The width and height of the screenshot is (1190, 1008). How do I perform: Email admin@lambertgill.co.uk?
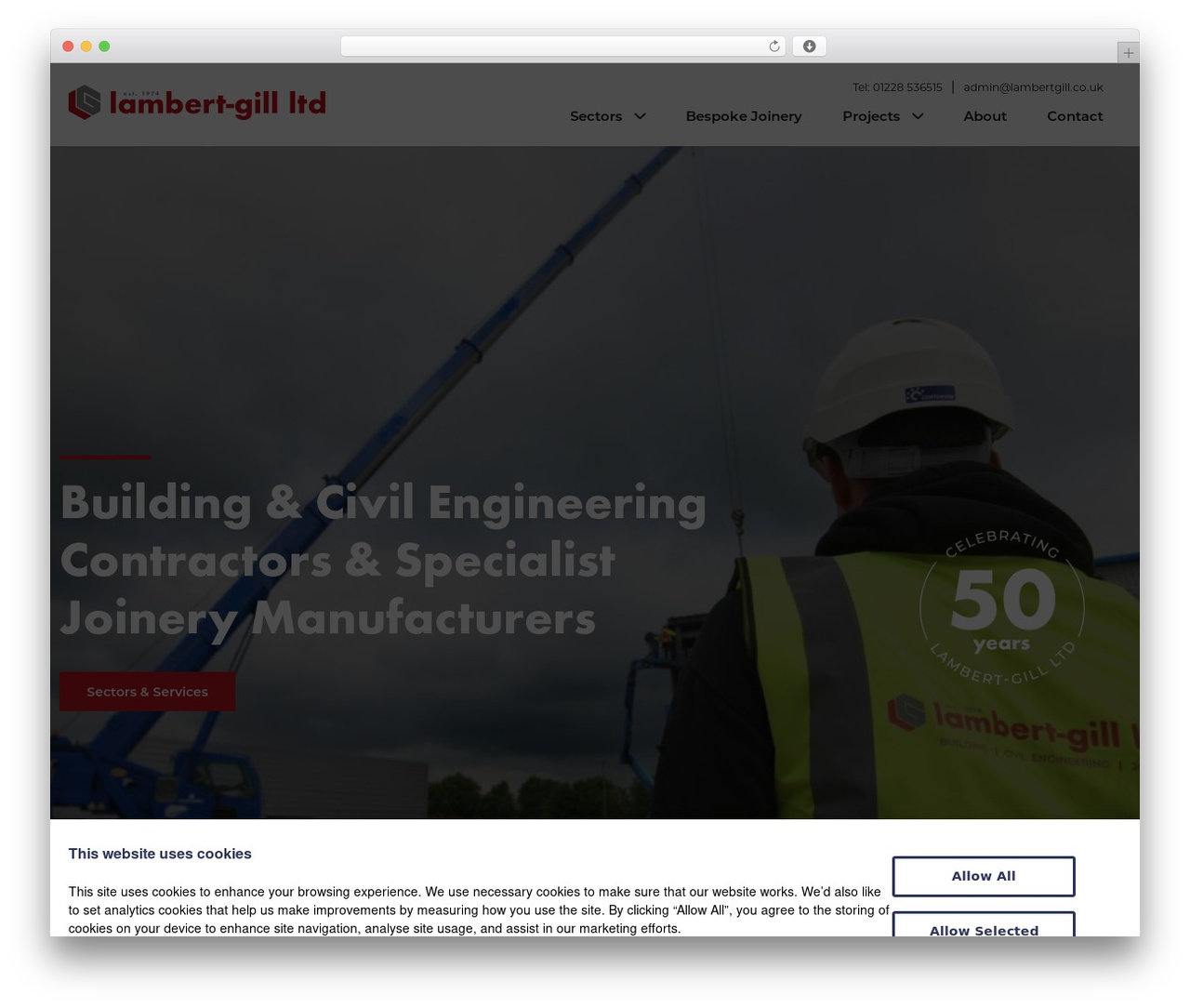1033,87
